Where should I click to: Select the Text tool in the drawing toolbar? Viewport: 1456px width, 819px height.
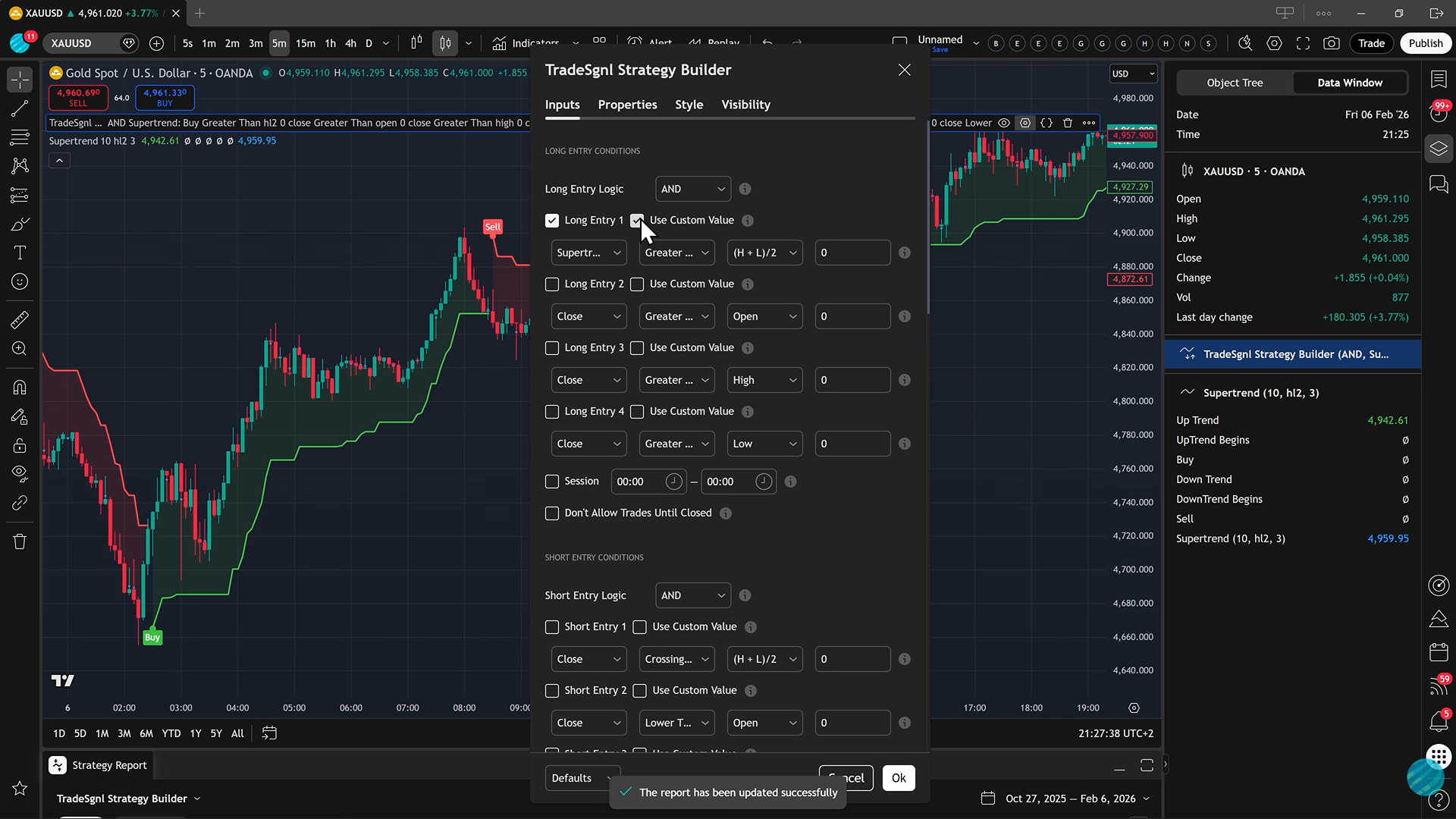coord(19,253)
